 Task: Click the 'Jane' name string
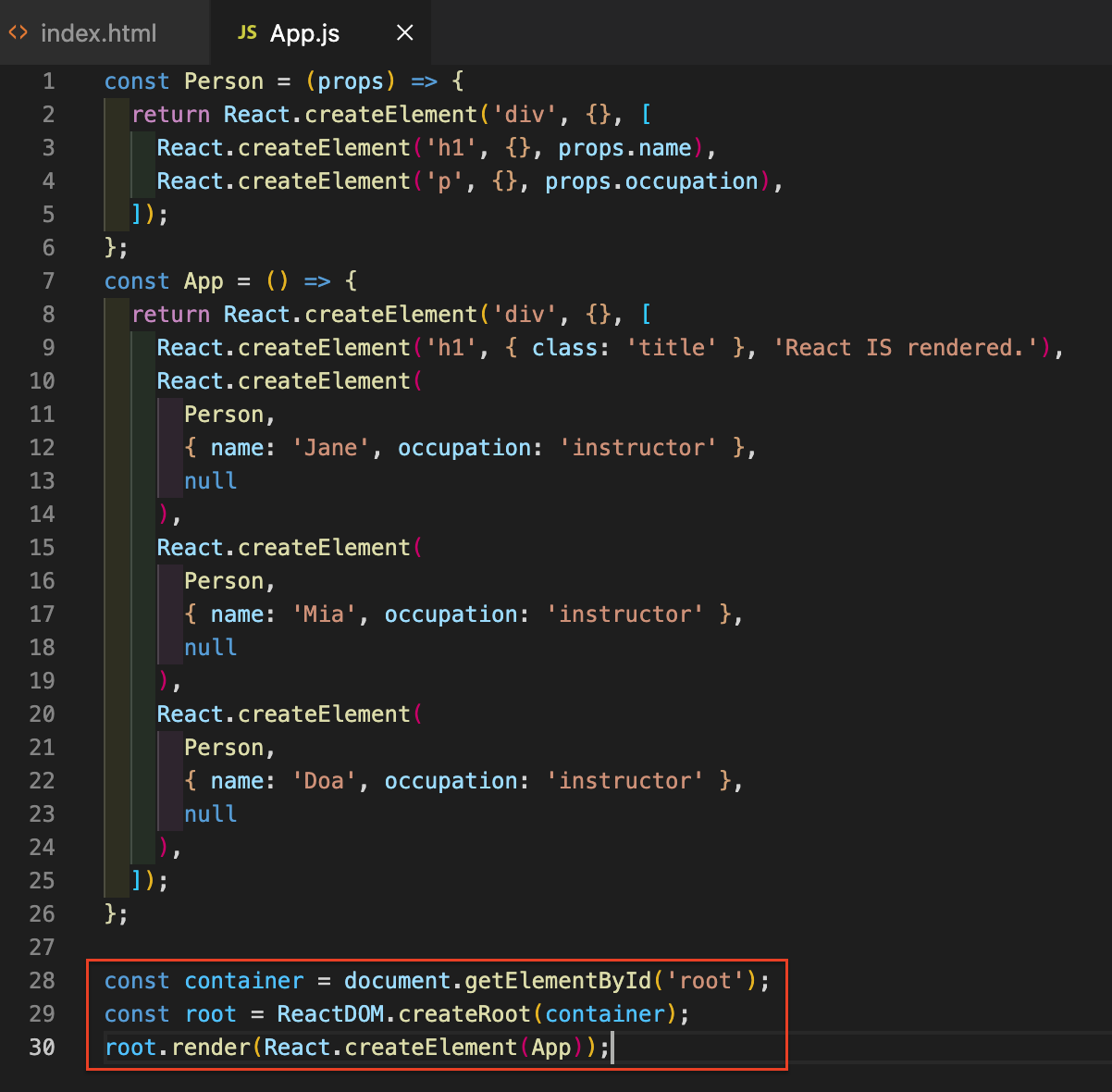point(330,448)
